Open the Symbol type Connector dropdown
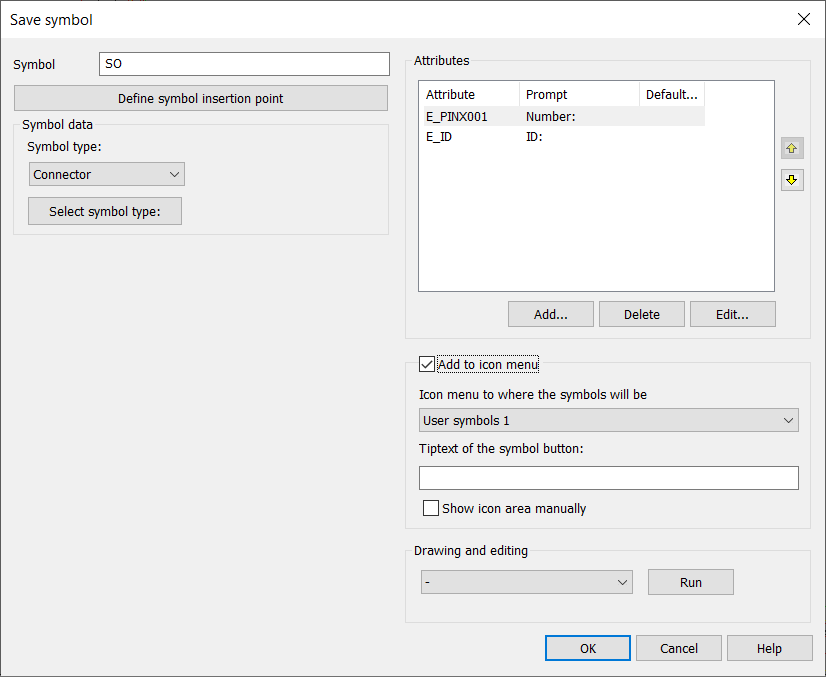This screenshot has height=677, width=826. coord(107,174)
